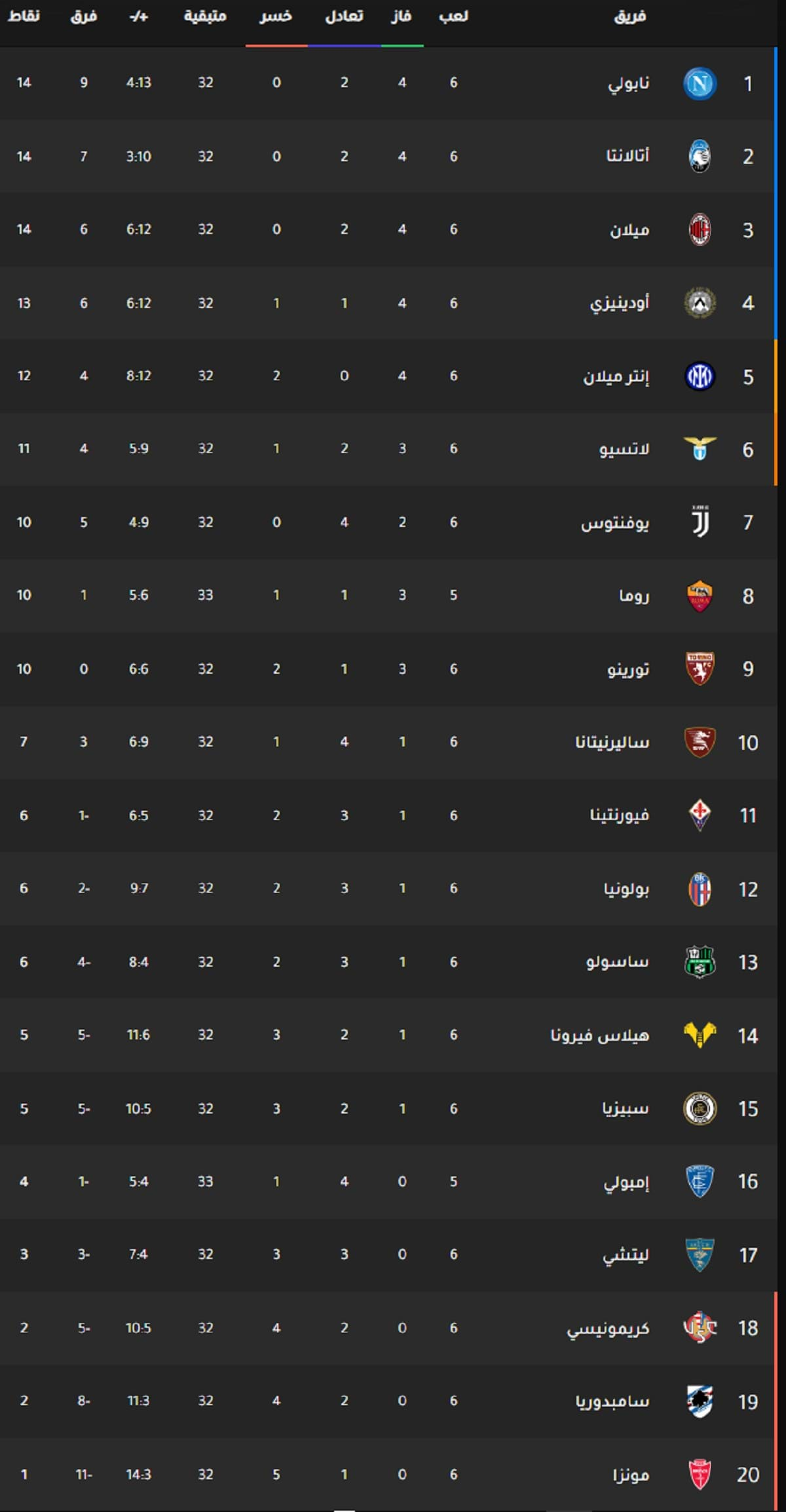Click the Lazio eagle crest
The height and width of the screenshot is (1512, 786).
[699, 449]
